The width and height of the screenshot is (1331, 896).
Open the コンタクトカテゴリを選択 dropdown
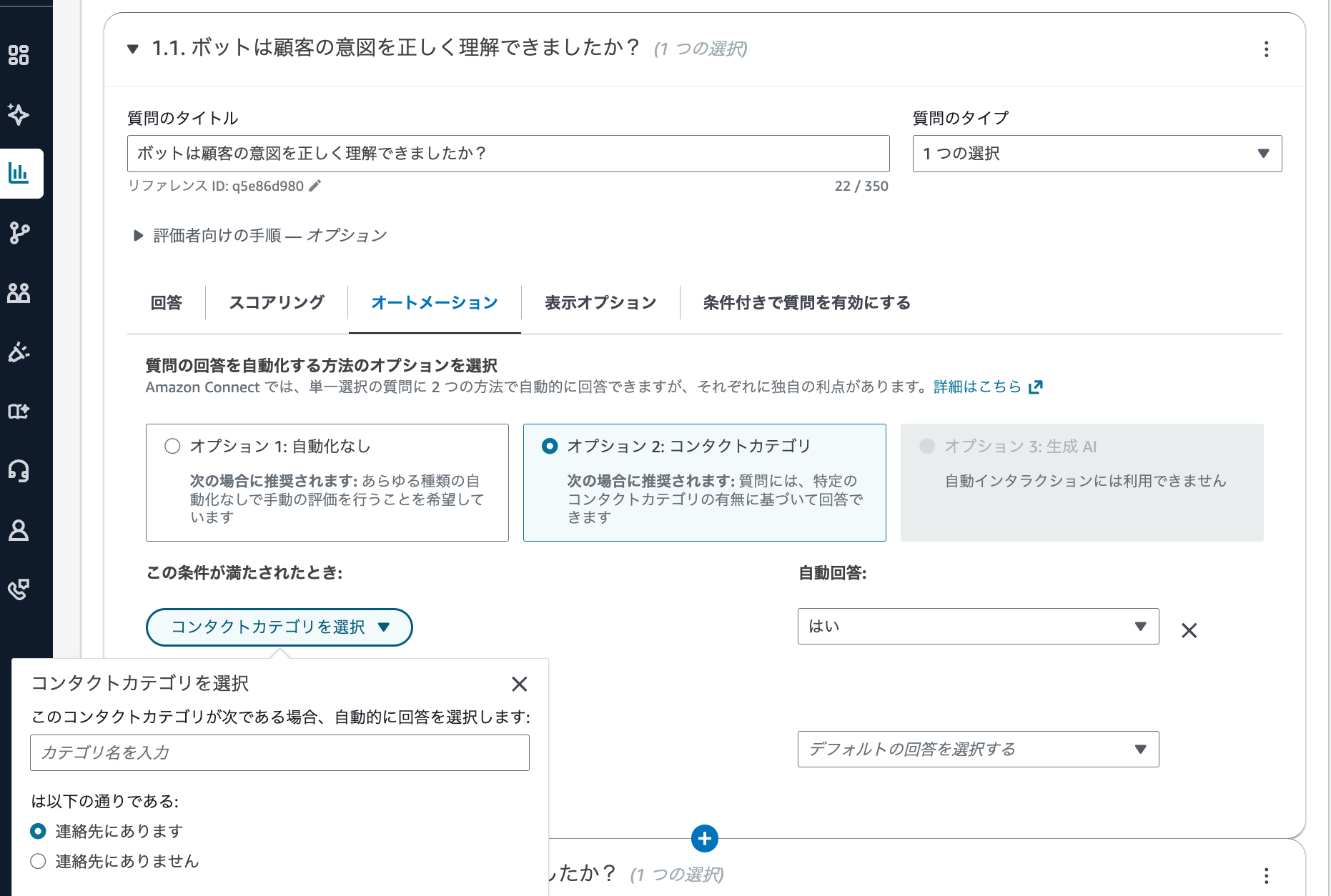click(x=279, y=627)
